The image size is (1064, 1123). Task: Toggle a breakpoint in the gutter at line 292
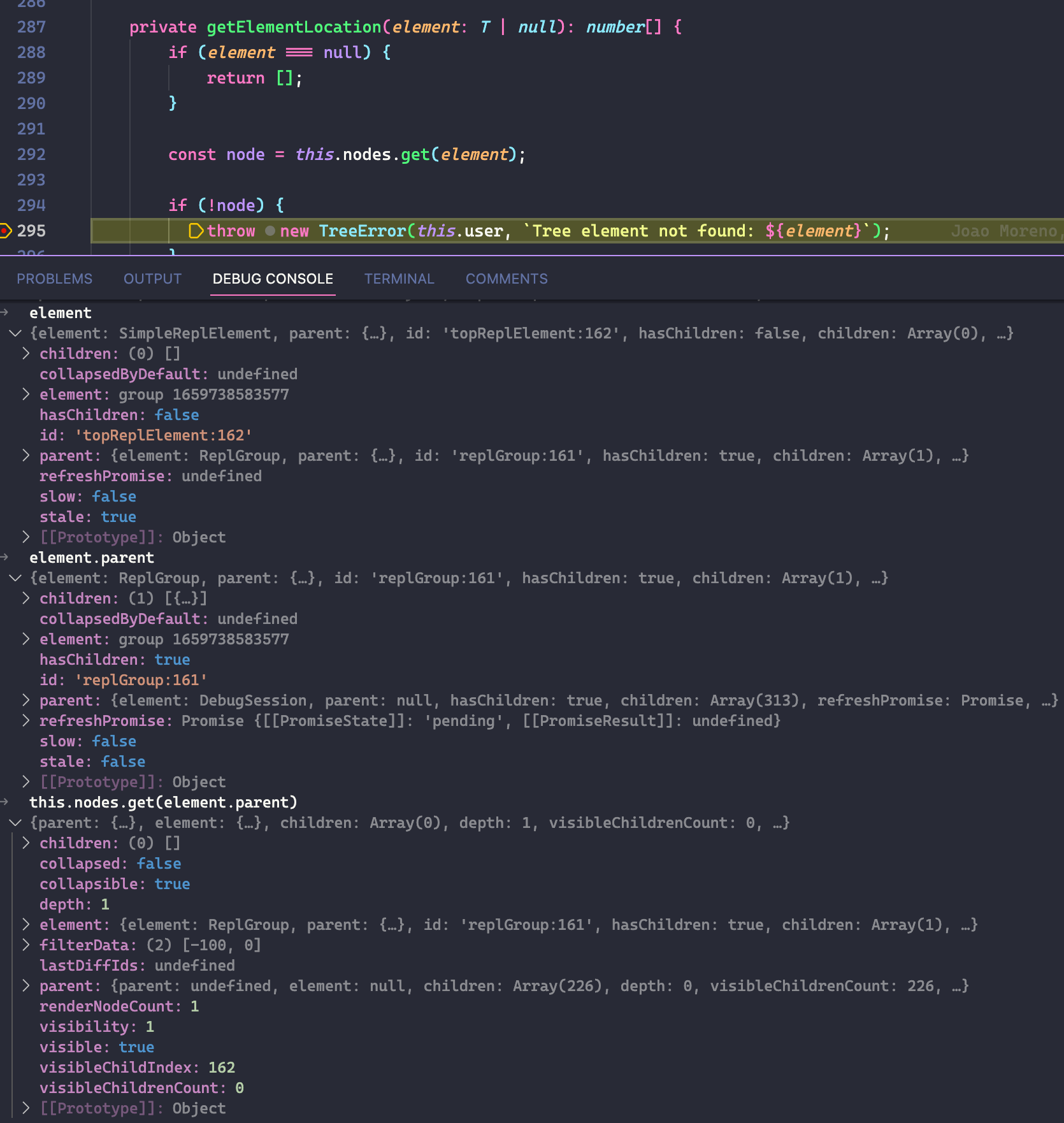[6, 154]
